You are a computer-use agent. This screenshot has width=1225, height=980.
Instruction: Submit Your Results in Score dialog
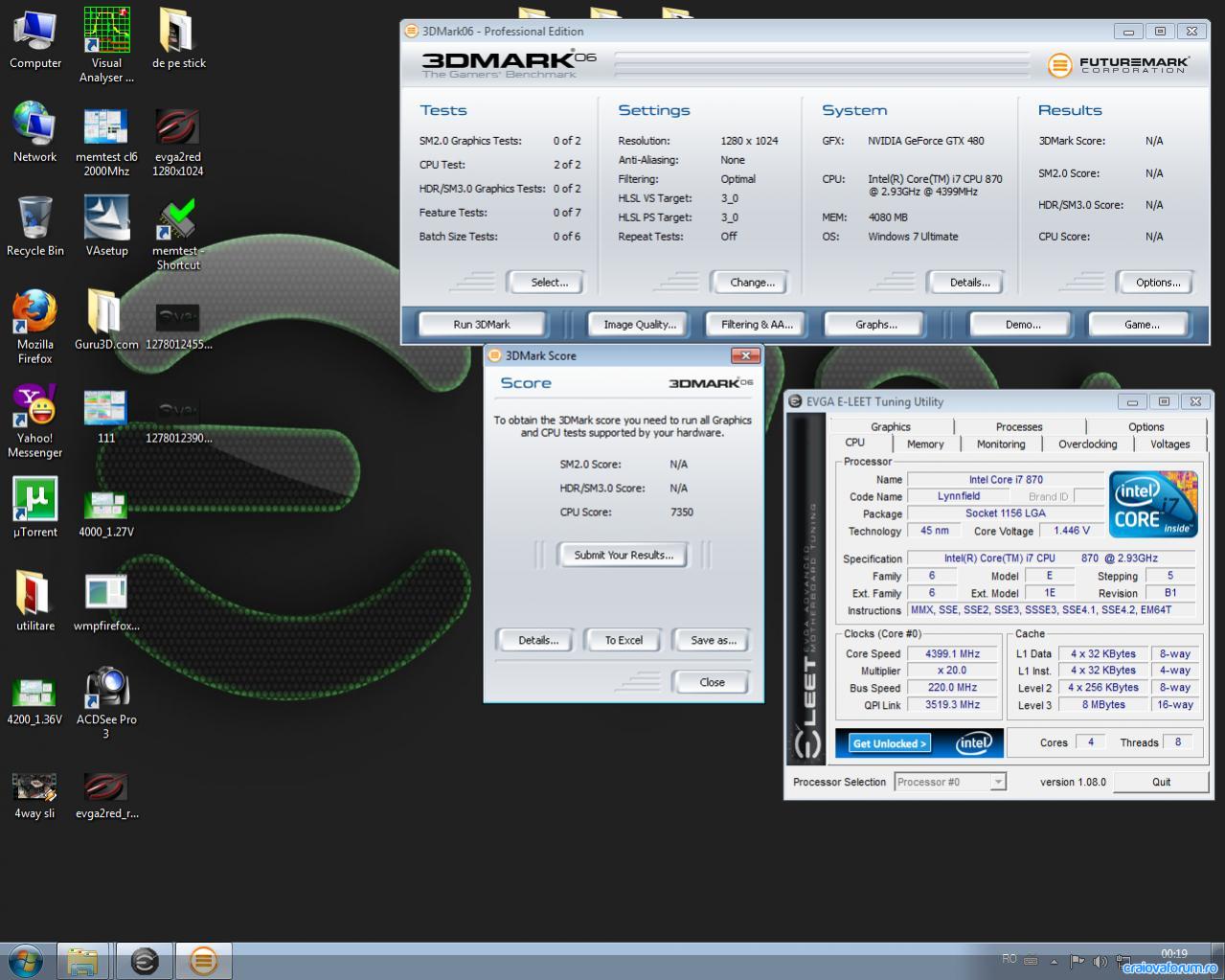(624, 555)
